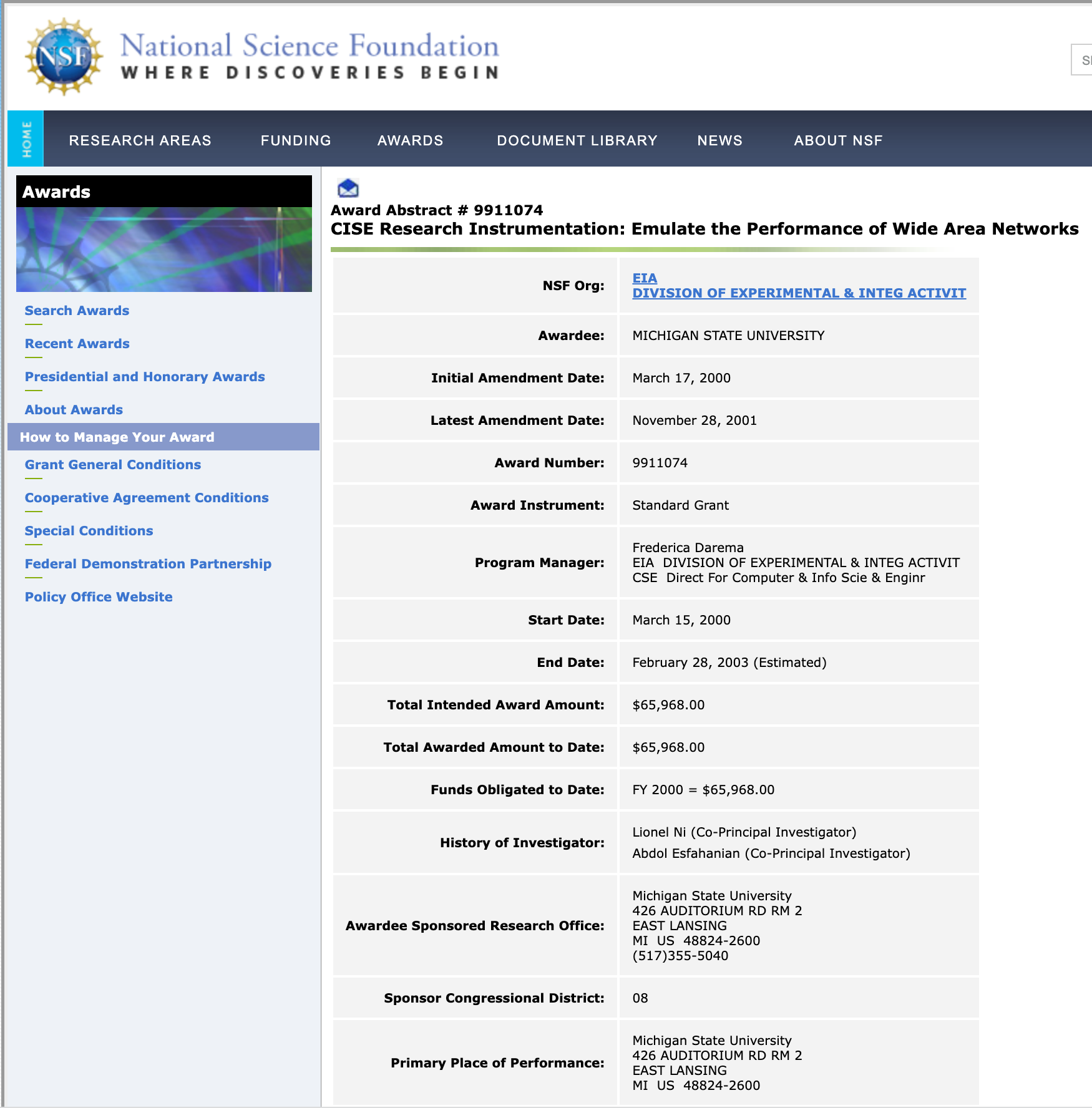The height and width of the screenshot is (1108, 1092).
Task: Open the RESEARCH AREAS menu
Action: point(140,140)
